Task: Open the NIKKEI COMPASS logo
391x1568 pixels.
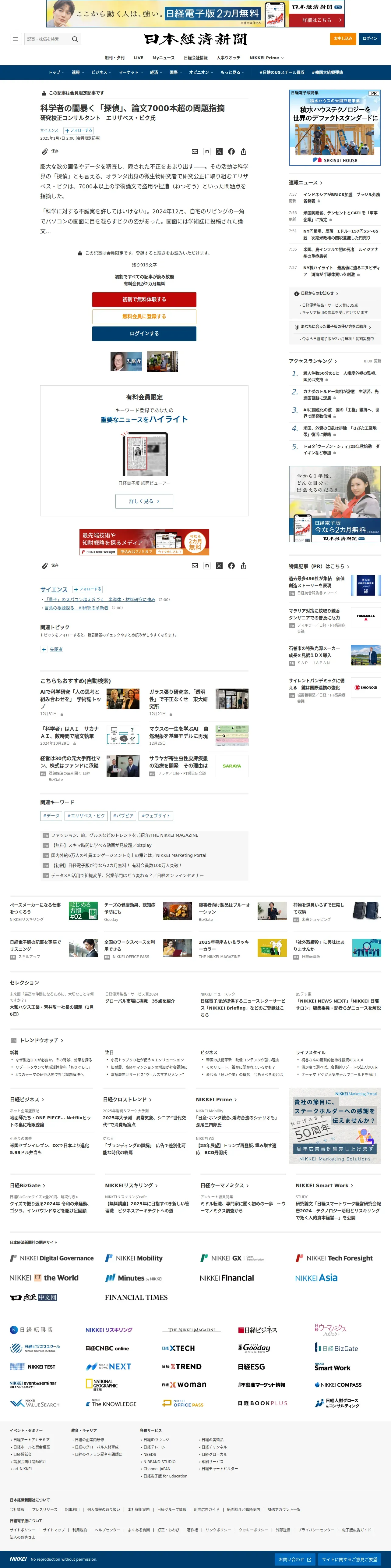Action: point(338,1385)
